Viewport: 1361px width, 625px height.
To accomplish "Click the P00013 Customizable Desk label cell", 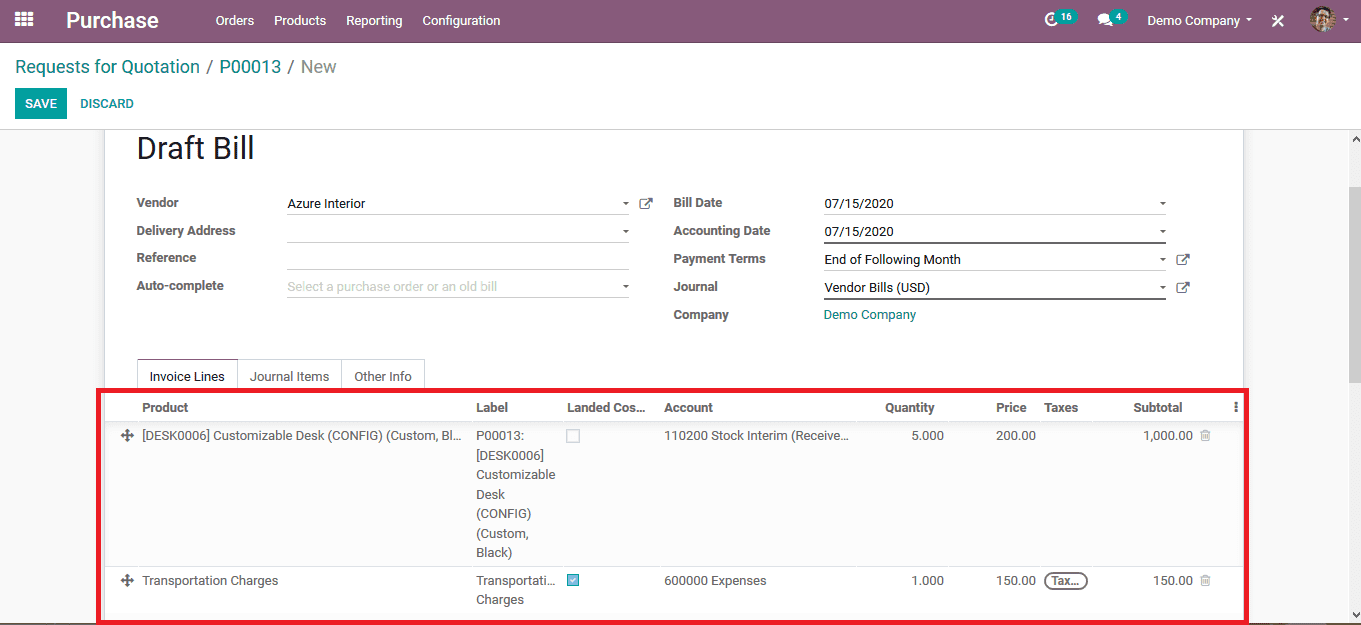I will [516, 494].
